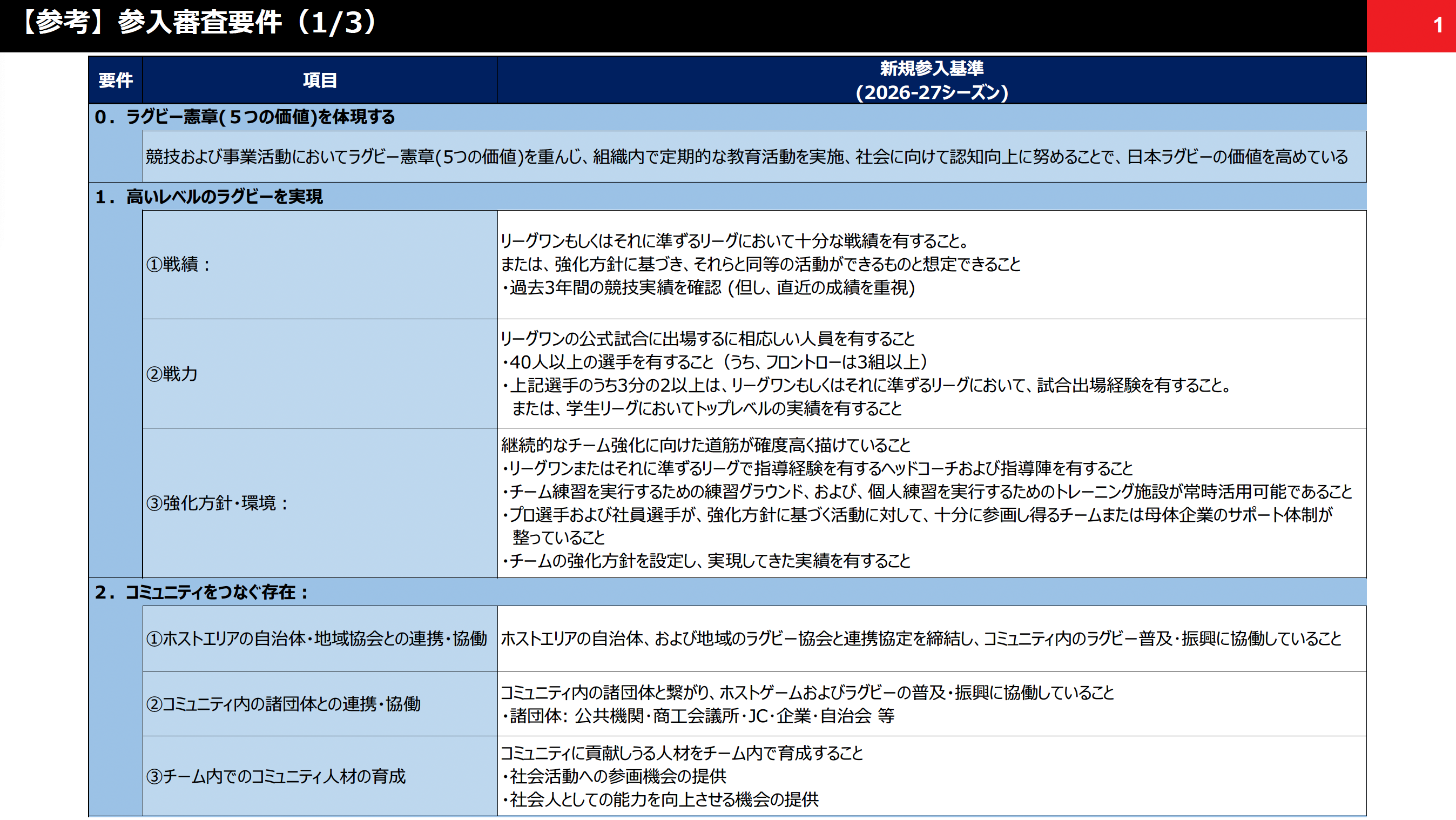Select the 要件 column header

click(116, 80)
